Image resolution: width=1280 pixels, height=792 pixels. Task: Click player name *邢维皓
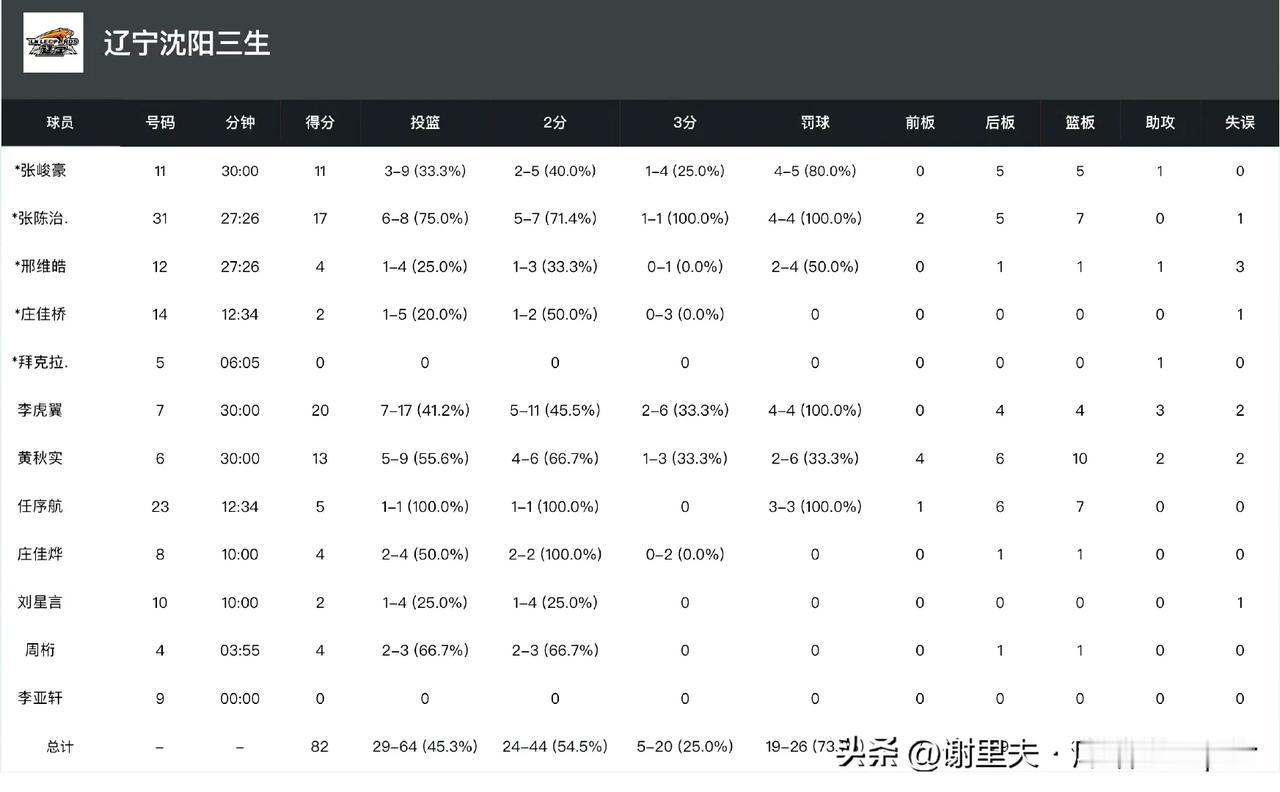pyautogui.click(x=41, y=267)
